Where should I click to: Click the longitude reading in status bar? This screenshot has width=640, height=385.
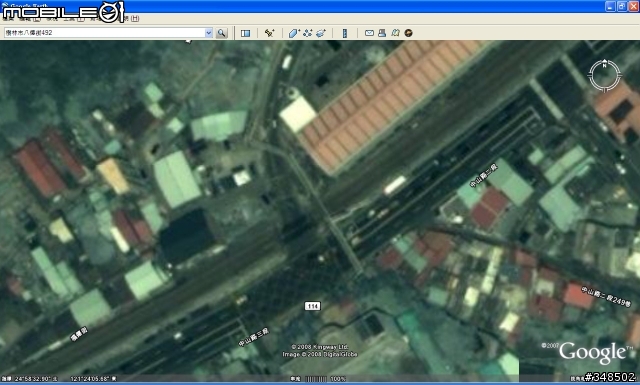pyautogui.click(x=93, y=379)
